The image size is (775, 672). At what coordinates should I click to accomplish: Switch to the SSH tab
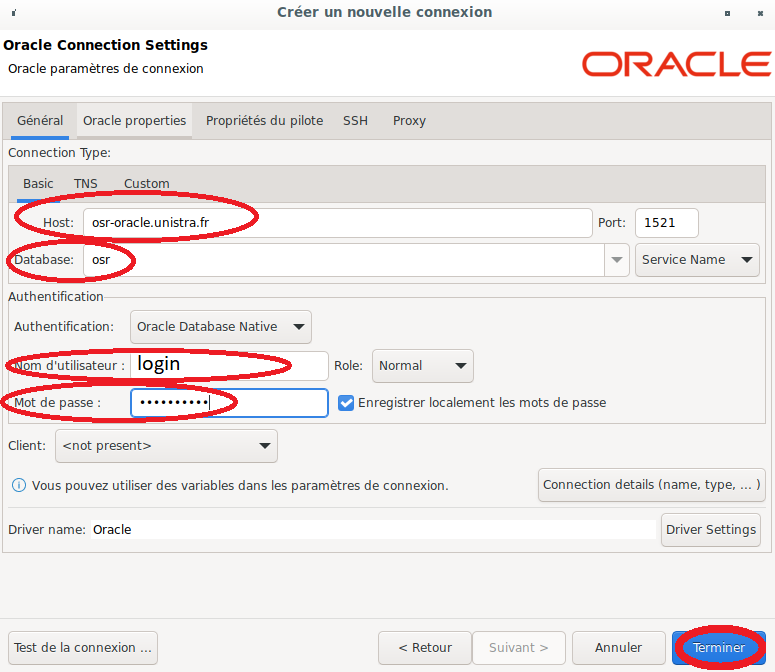point(355,121)
